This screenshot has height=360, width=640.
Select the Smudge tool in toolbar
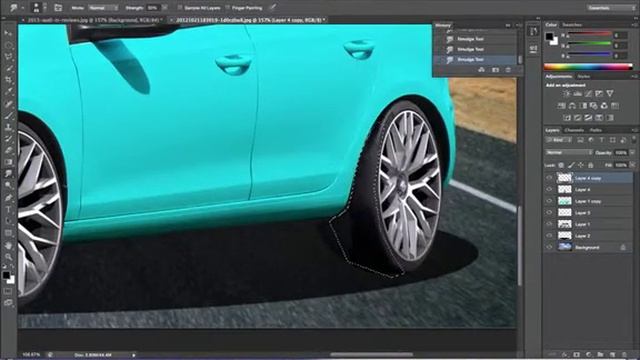click(x=8, y=174)
